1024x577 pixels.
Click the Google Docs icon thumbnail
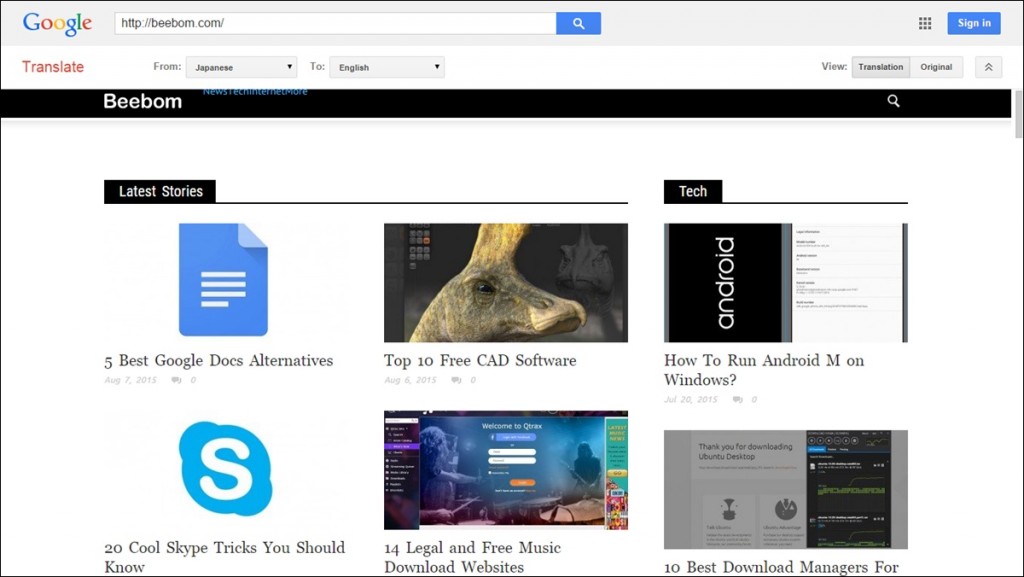pos(223,280)
